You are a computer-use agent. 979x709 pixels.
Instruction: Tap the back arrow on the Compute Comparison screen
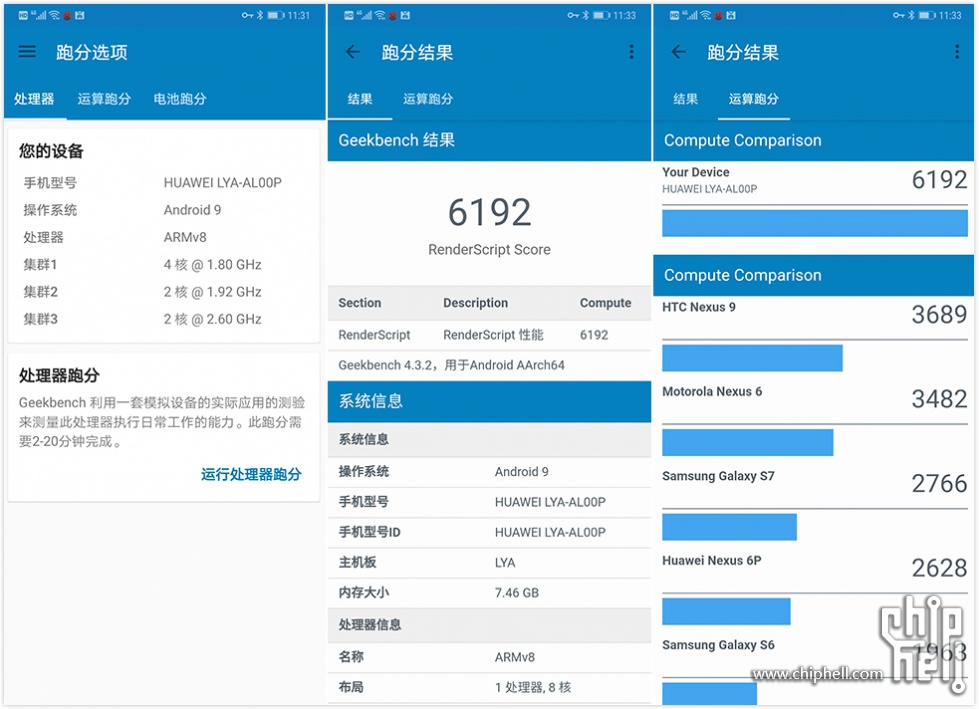point(679,52)
